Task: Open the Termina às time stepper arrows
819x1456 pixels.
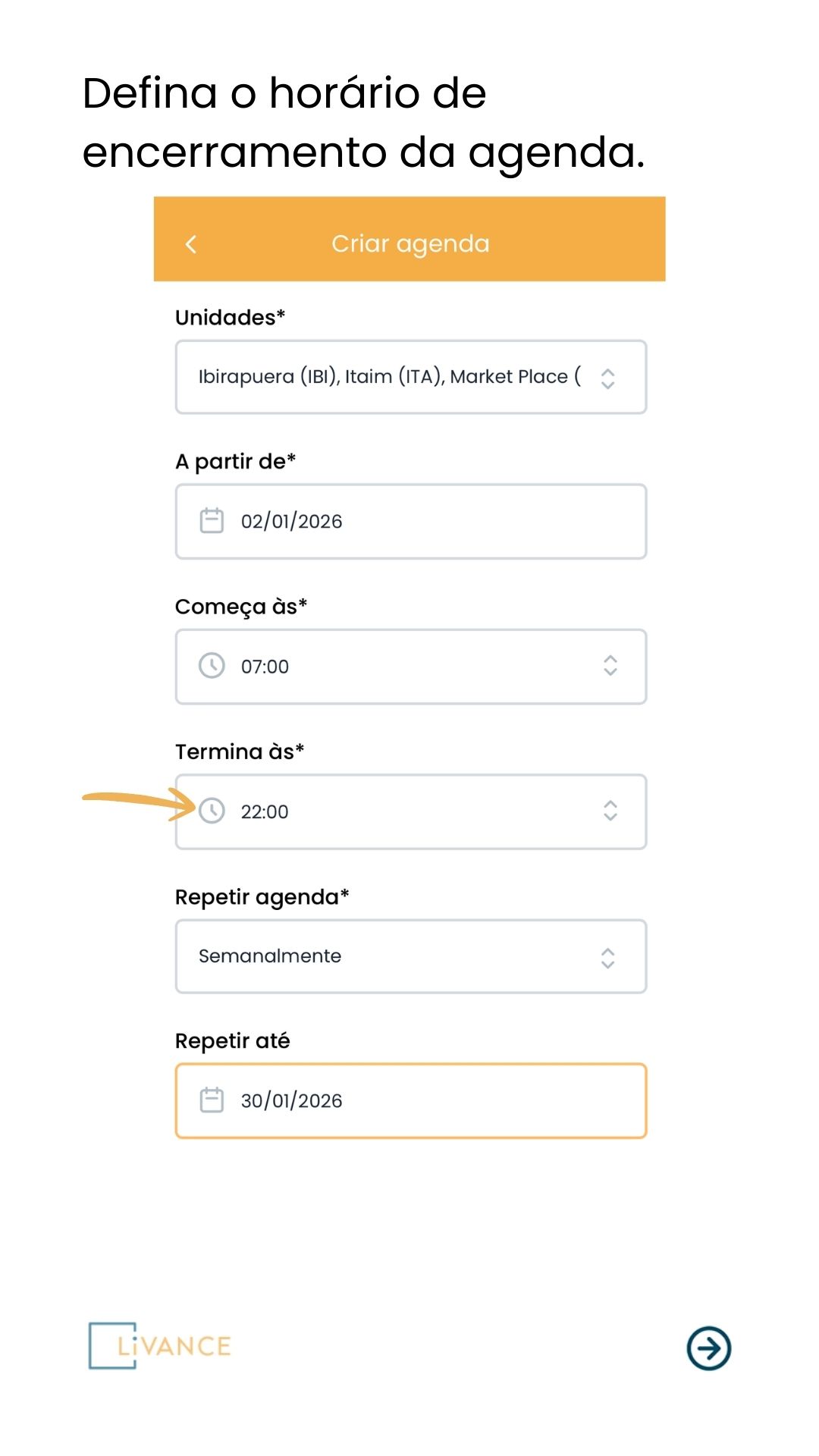Action: [610, 811]
